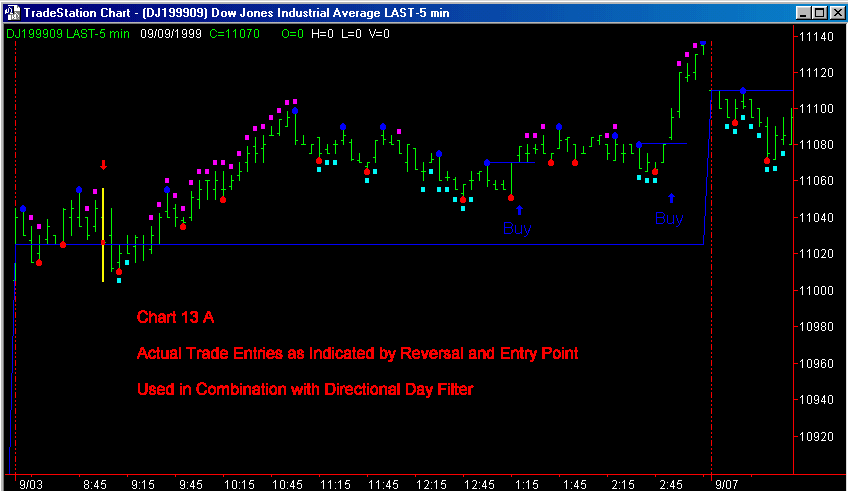The image size is (848, 491).
Task: Click the 11080 price axis label
Action: tap(817, 145)
